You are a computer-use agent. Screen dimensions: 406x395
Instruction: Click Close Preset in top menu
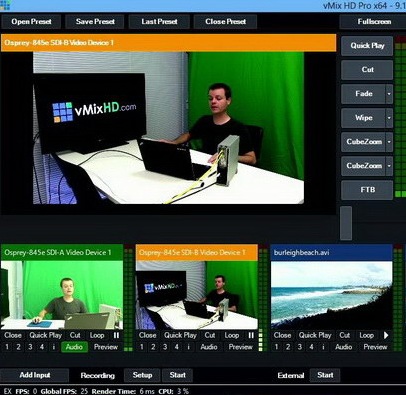pyautogui.click(x=226, y=22)
